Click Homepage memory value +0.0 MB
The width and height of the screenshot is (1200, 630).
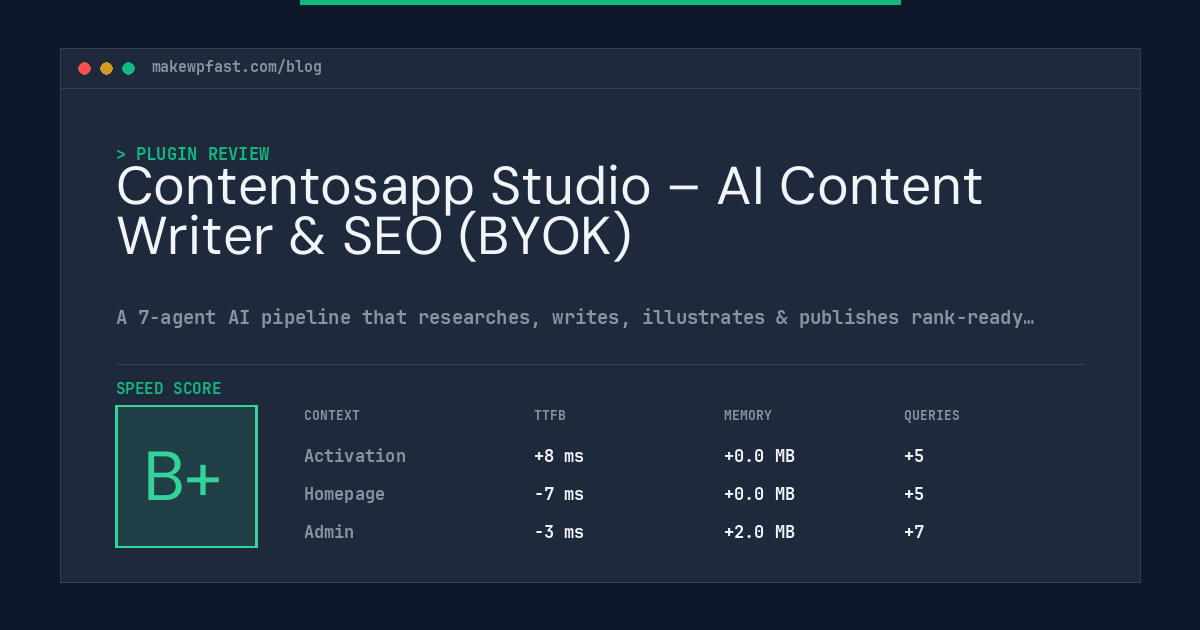(x=759, y=494)
